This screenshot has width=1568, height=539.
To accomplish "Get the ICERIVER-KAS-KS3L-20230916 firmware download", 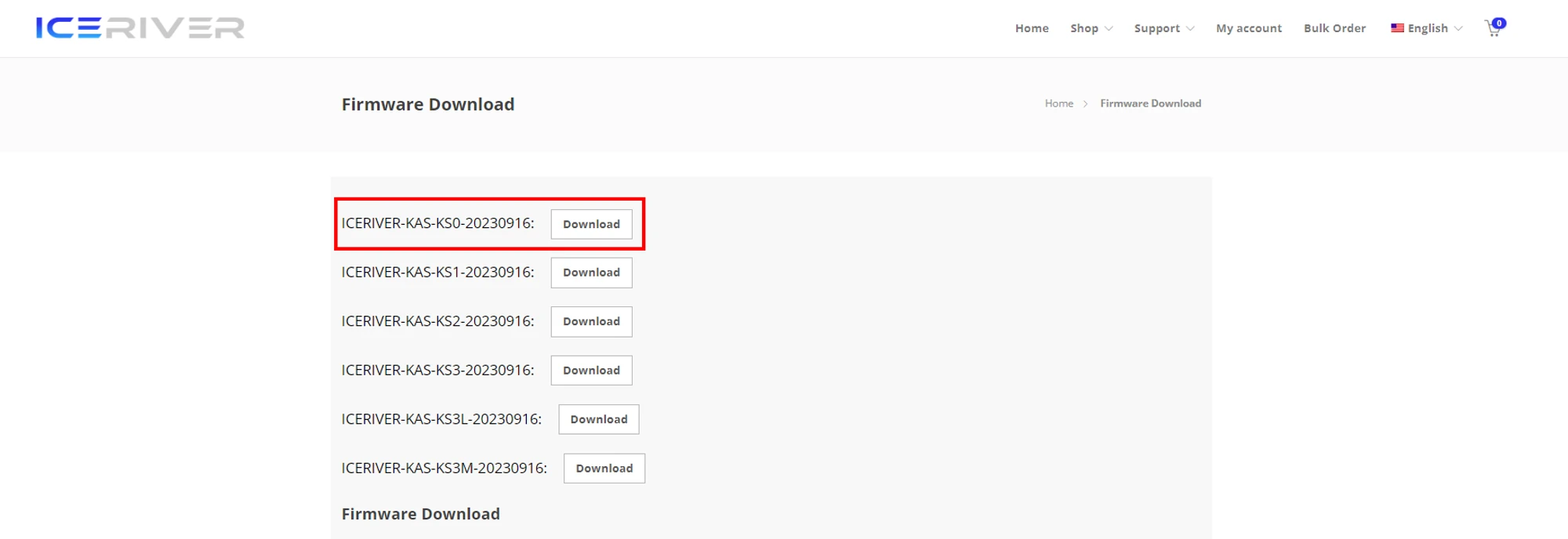I will click(x=599, y=419).
